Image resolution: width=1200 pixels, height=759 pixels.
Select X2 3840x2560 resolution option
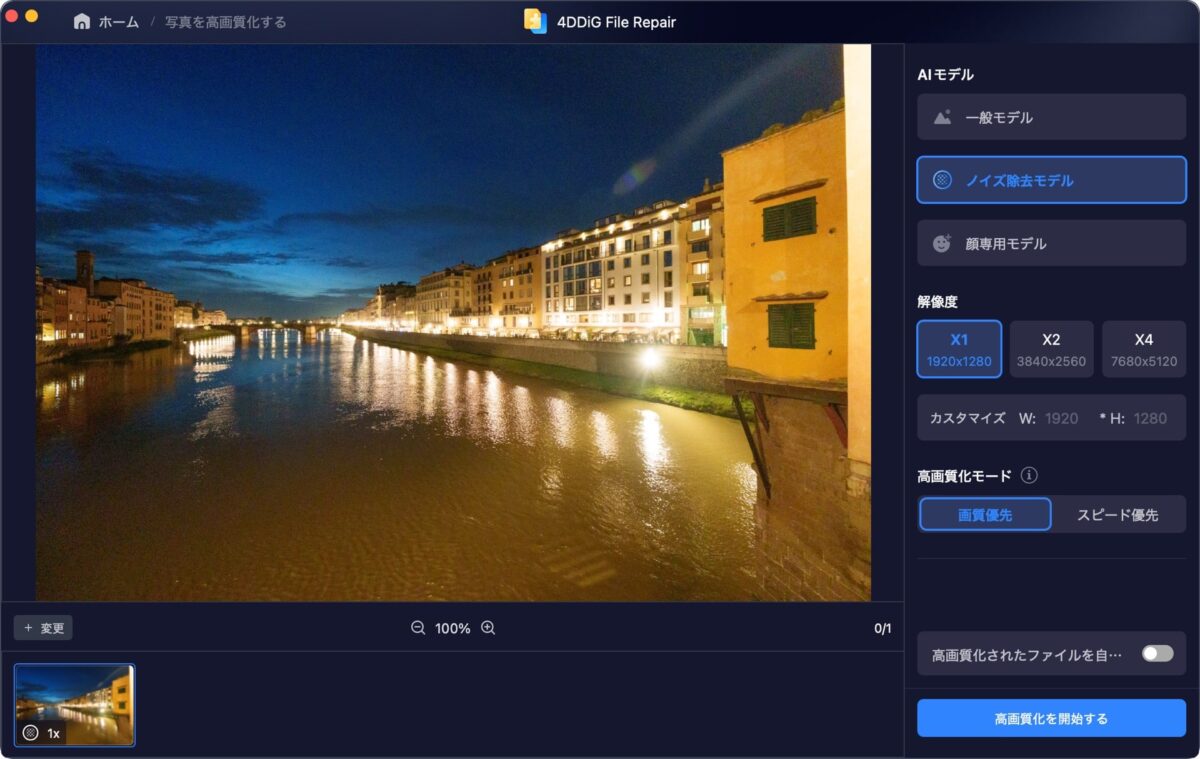point(1051,349)
